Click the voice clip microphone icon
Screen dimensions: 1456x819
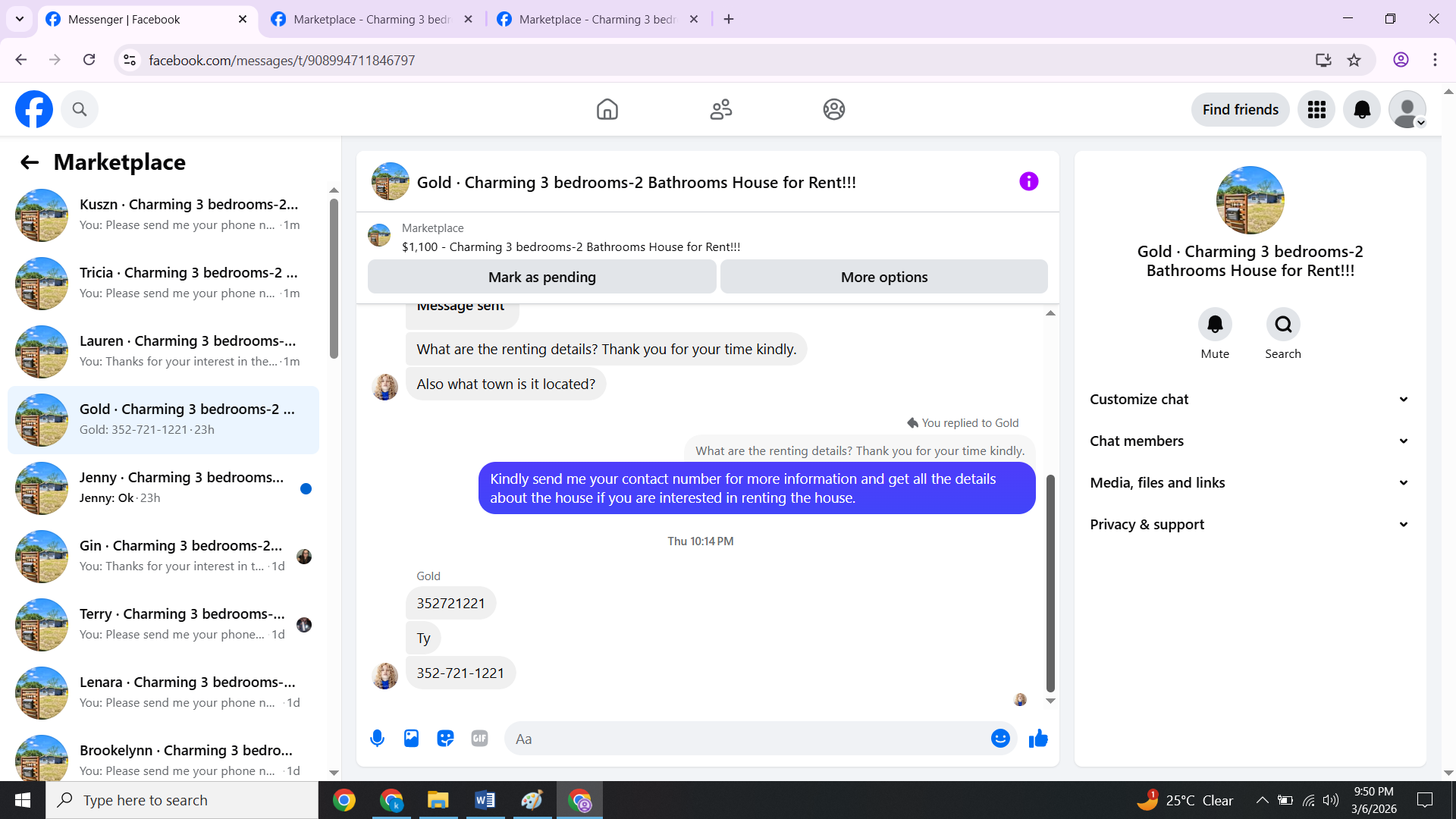(x=377, y=738)
